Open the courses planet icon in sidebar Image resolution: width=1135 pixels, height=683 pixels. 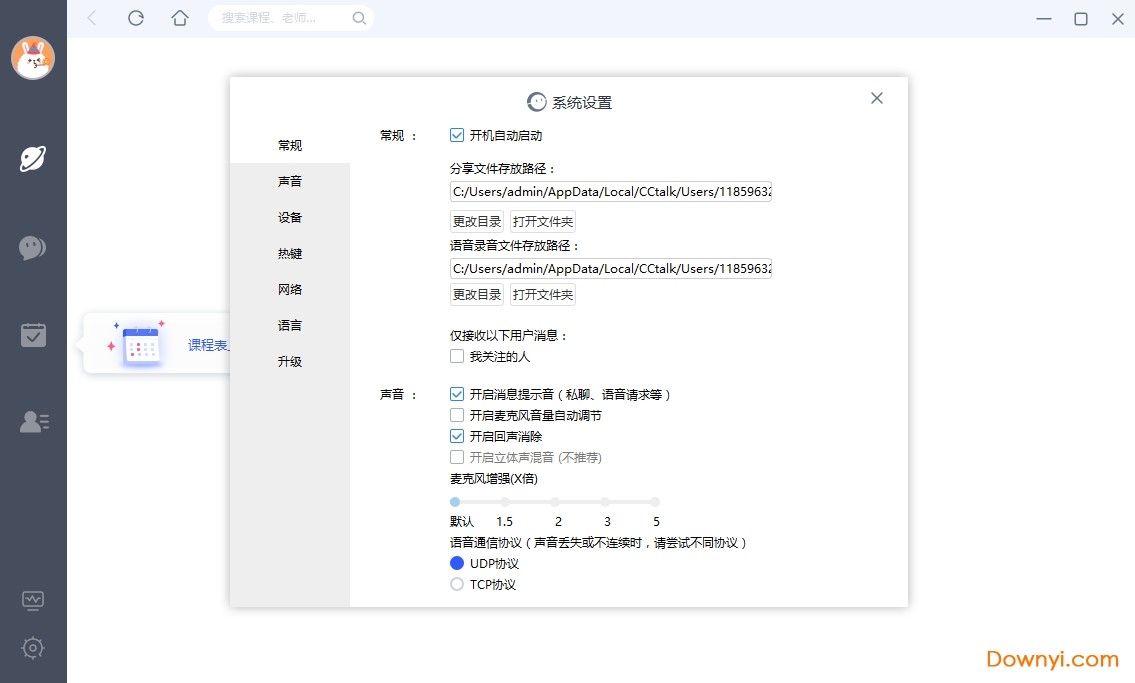click(x=33, y=158)
